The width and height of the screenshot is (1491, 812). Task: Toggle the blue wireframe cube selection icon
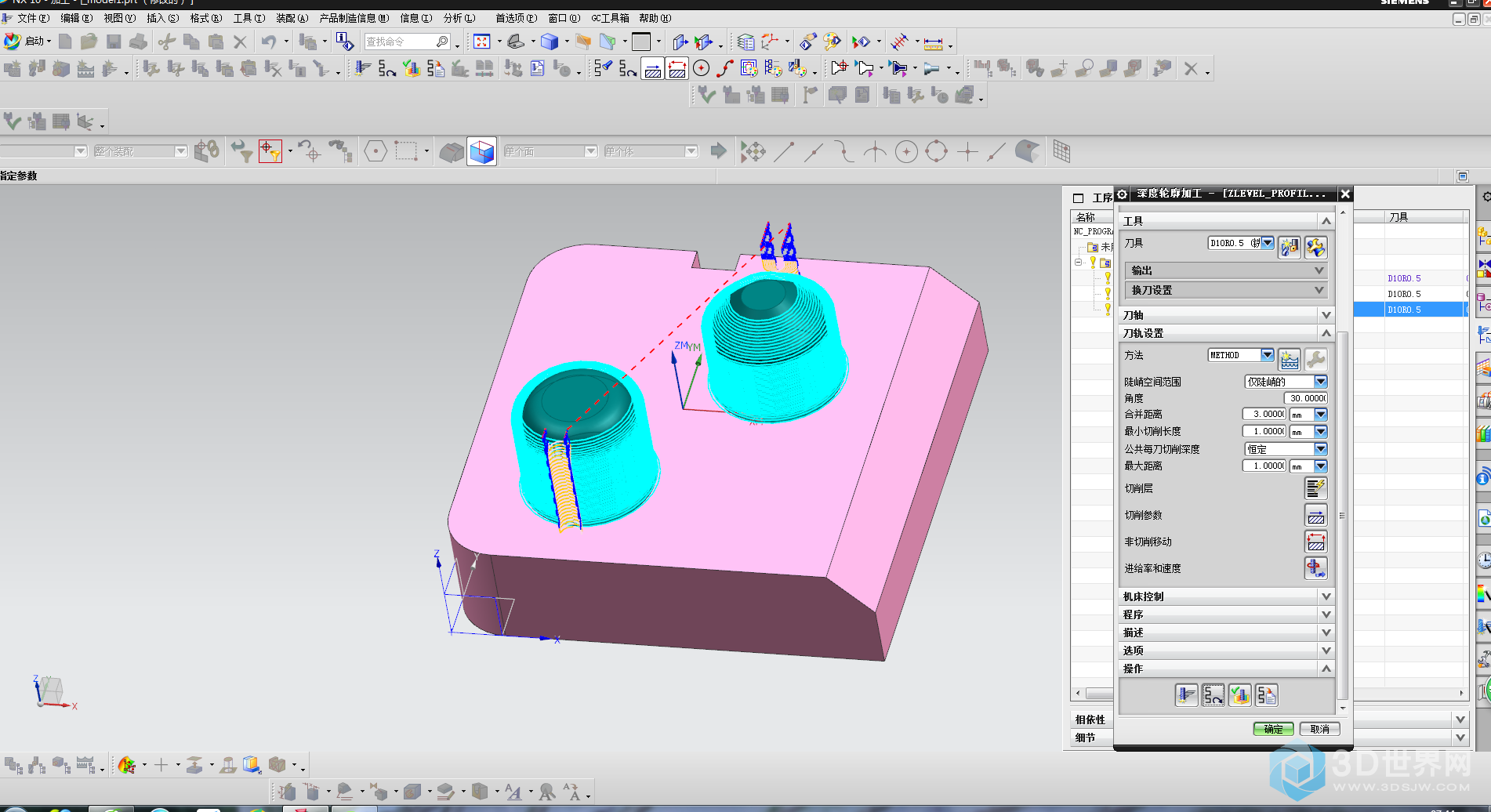482,151
